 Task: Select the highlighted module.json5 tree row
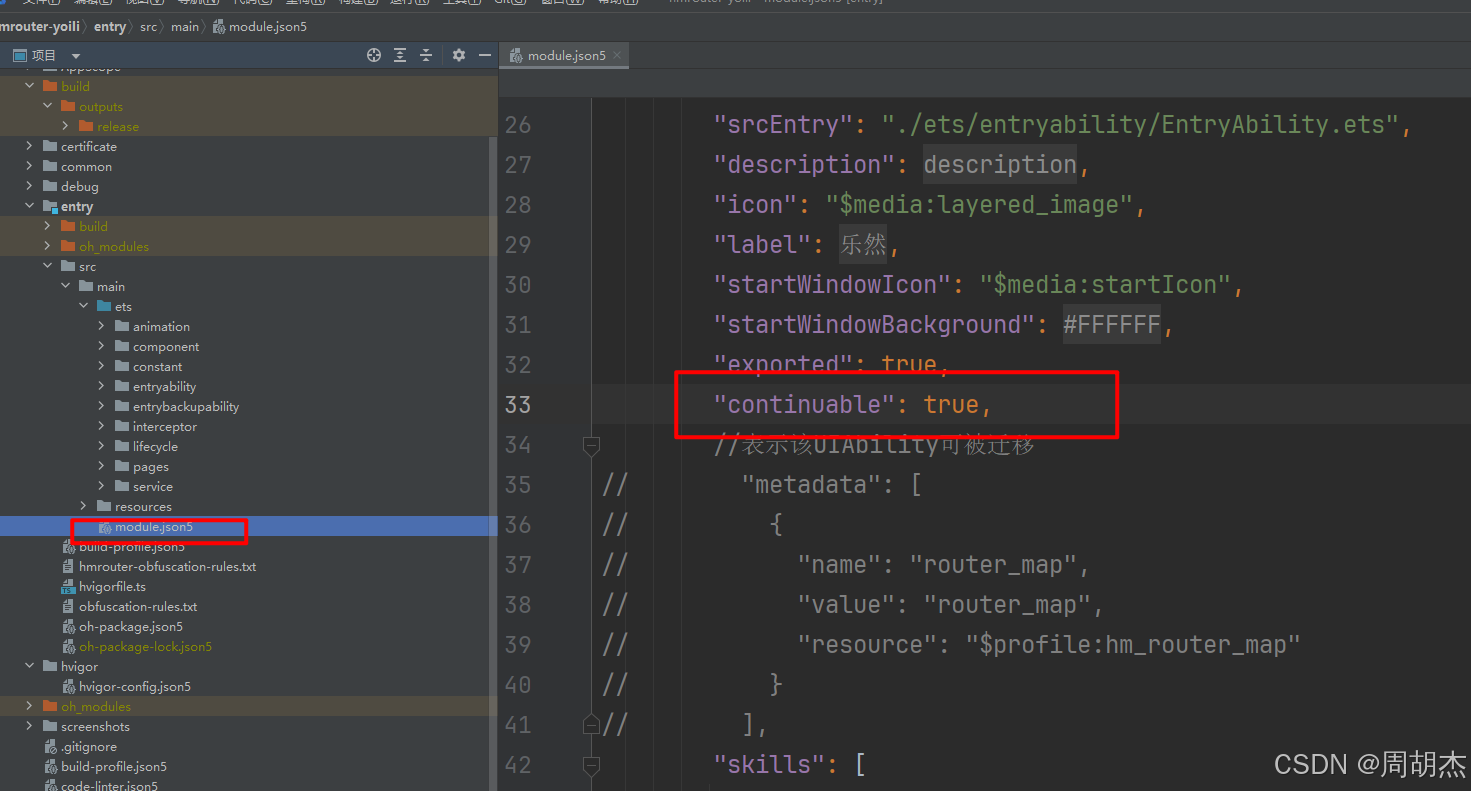pyautogui.click(x=248, y=526)
